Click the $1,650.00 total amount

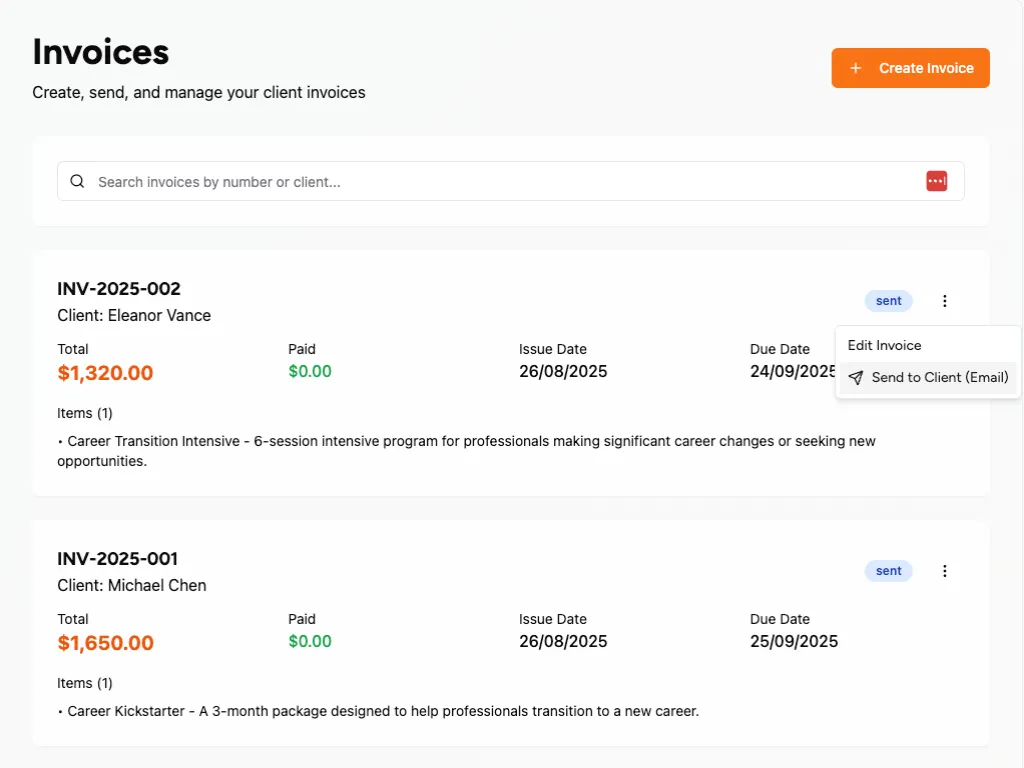pyautogui.click(x=105, y=643)
